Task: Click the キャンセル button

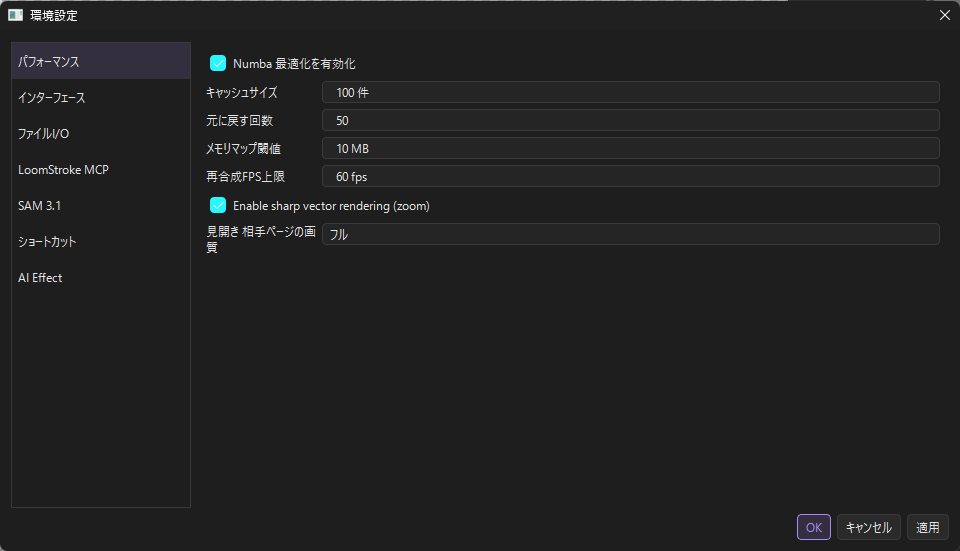Action: pos(868,527)
